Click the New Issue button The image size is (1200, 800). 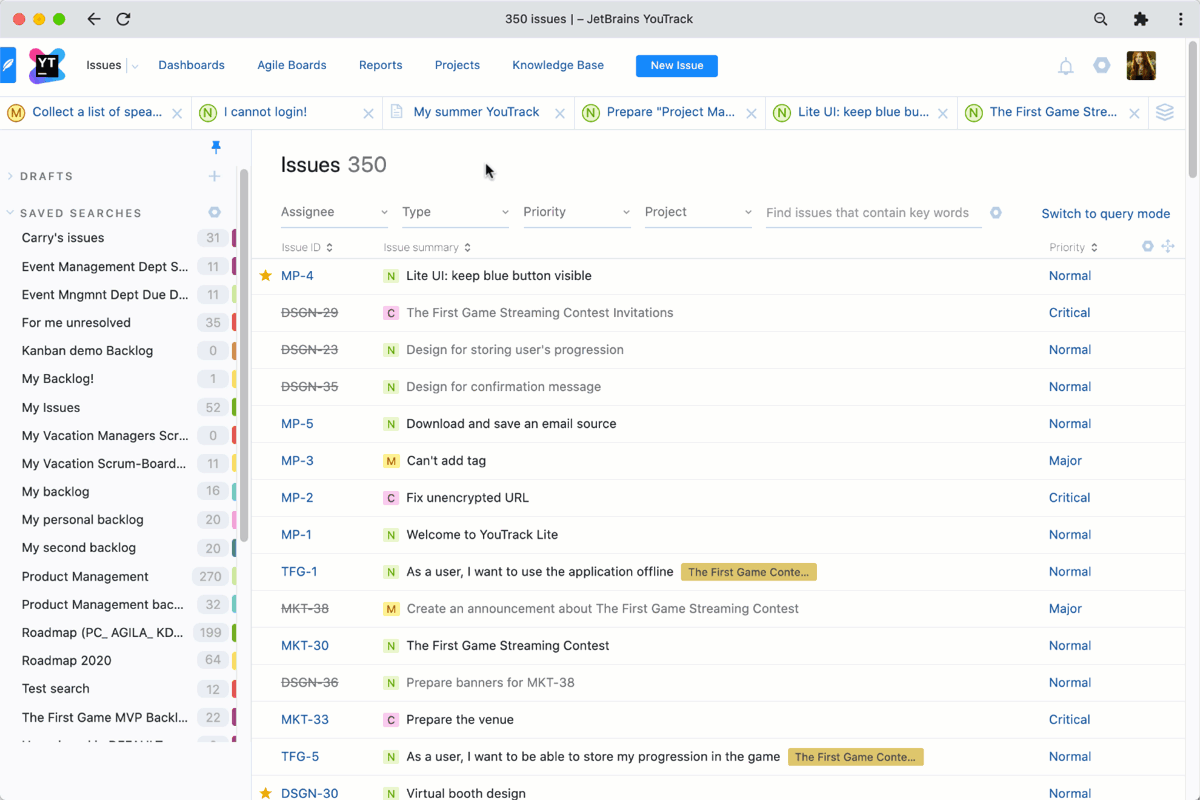tap(676, 65)
